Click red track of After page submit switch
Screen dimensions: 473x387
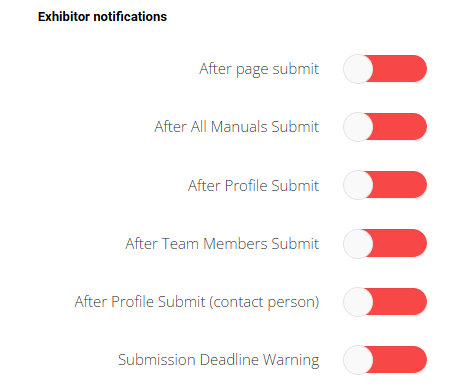(399, 69)
